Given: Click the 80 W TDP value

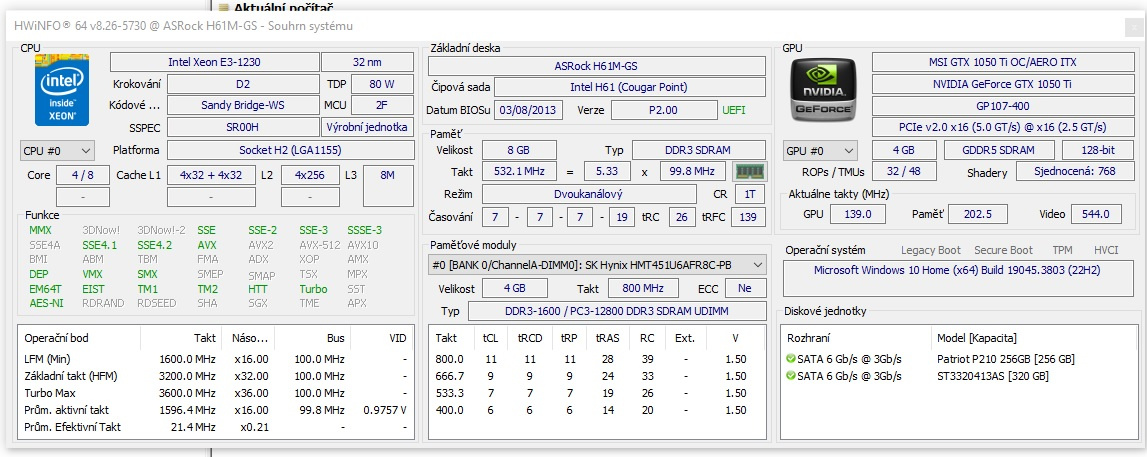Looking at the screenshot, I should pos(383,83).
